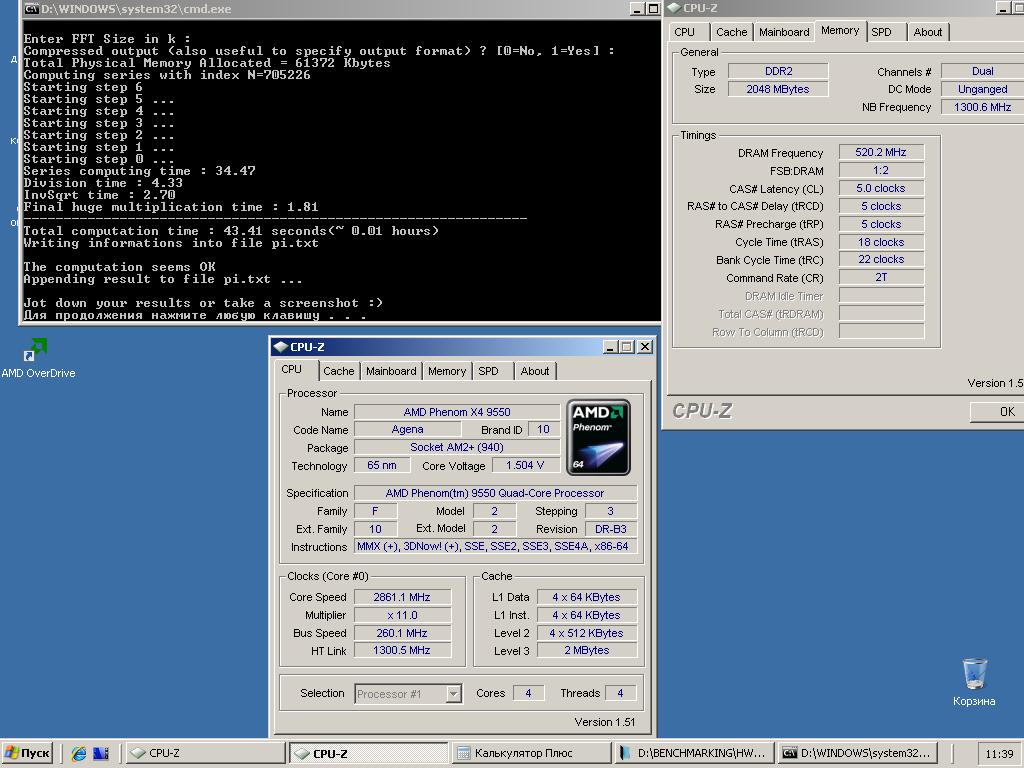Select the CPU tab in front CPU-Z
1024x768 pixels.
tap(291, 370)
